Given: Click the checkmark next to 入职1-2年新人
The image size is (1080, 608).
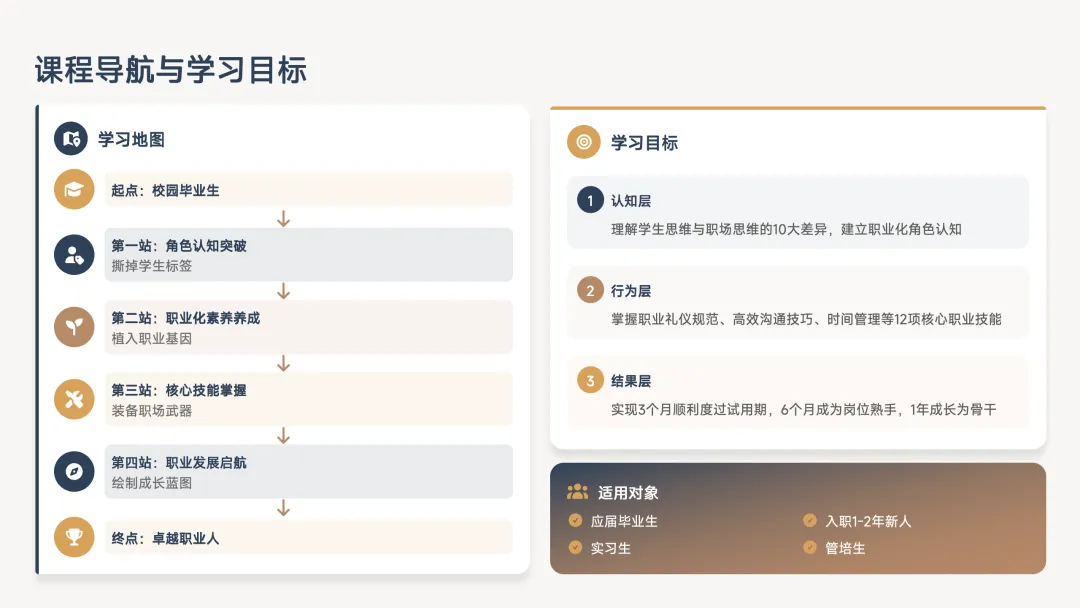Looking at the screenshot, I should [x=809, y=520].
